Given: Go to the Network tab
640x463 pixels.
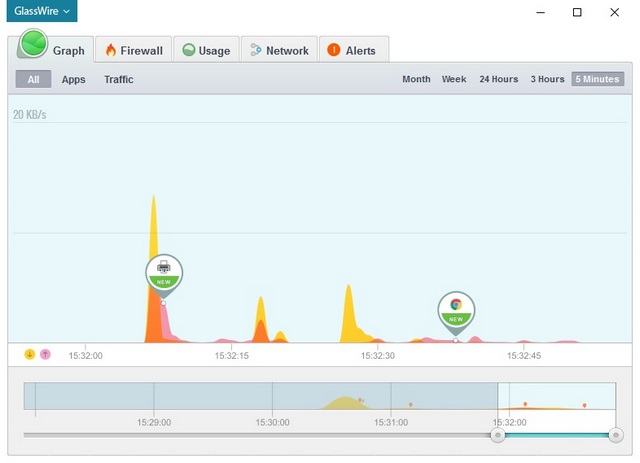Looking at the screenshot, I should [279, 50].
